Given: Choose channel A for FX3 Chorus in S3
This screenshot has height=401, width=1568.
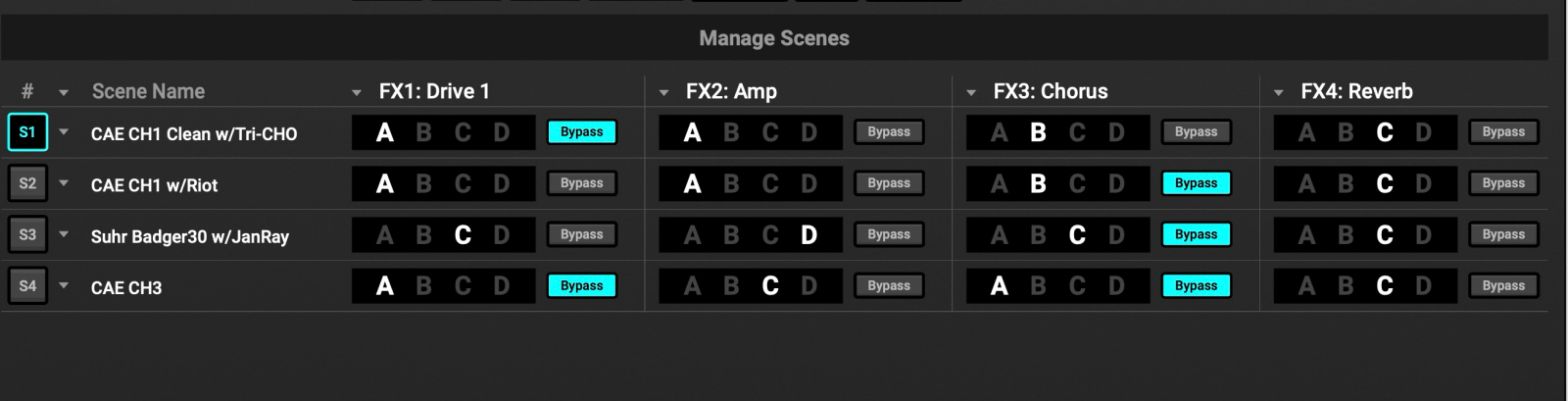Looking at the screenshot, I should pos(999,235).
